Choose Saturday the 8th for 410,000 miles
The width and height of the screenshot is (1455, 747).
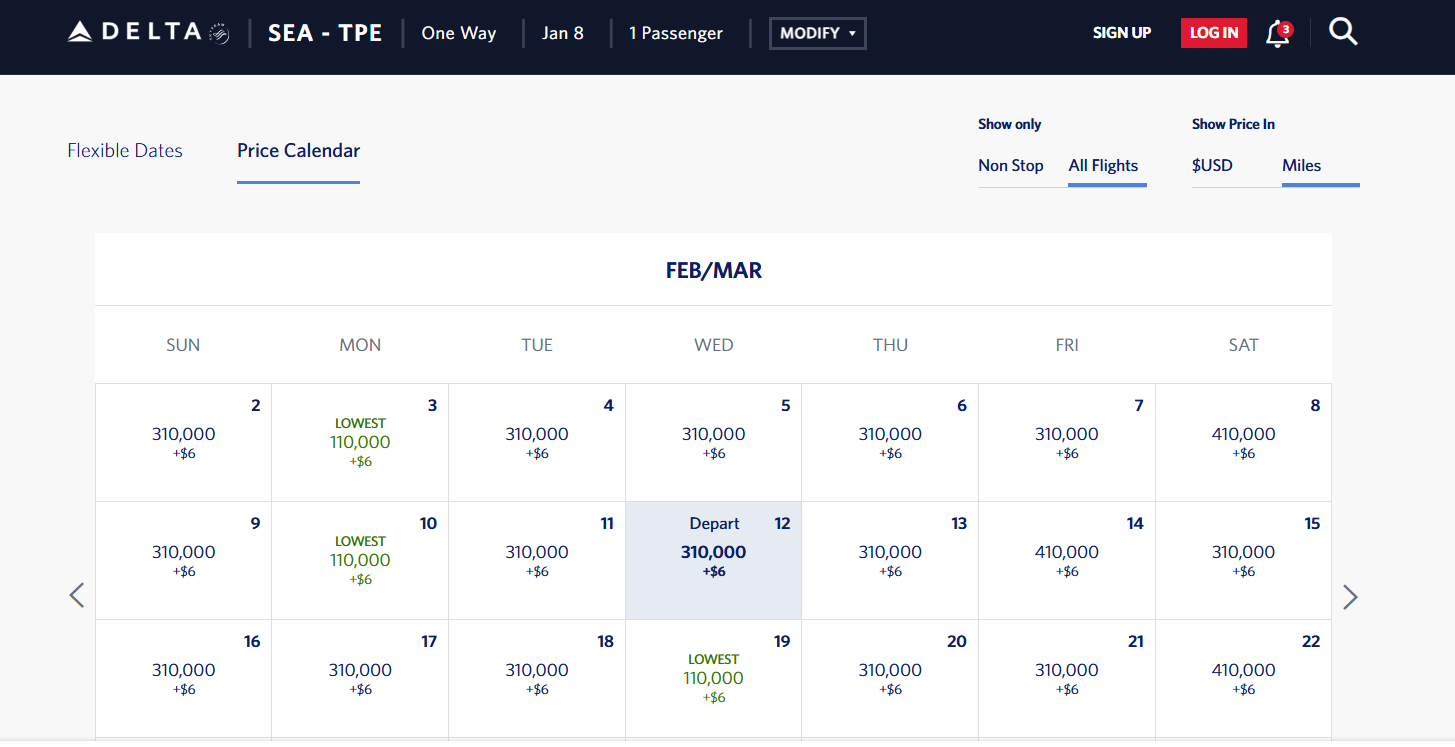coord(1243,443)
